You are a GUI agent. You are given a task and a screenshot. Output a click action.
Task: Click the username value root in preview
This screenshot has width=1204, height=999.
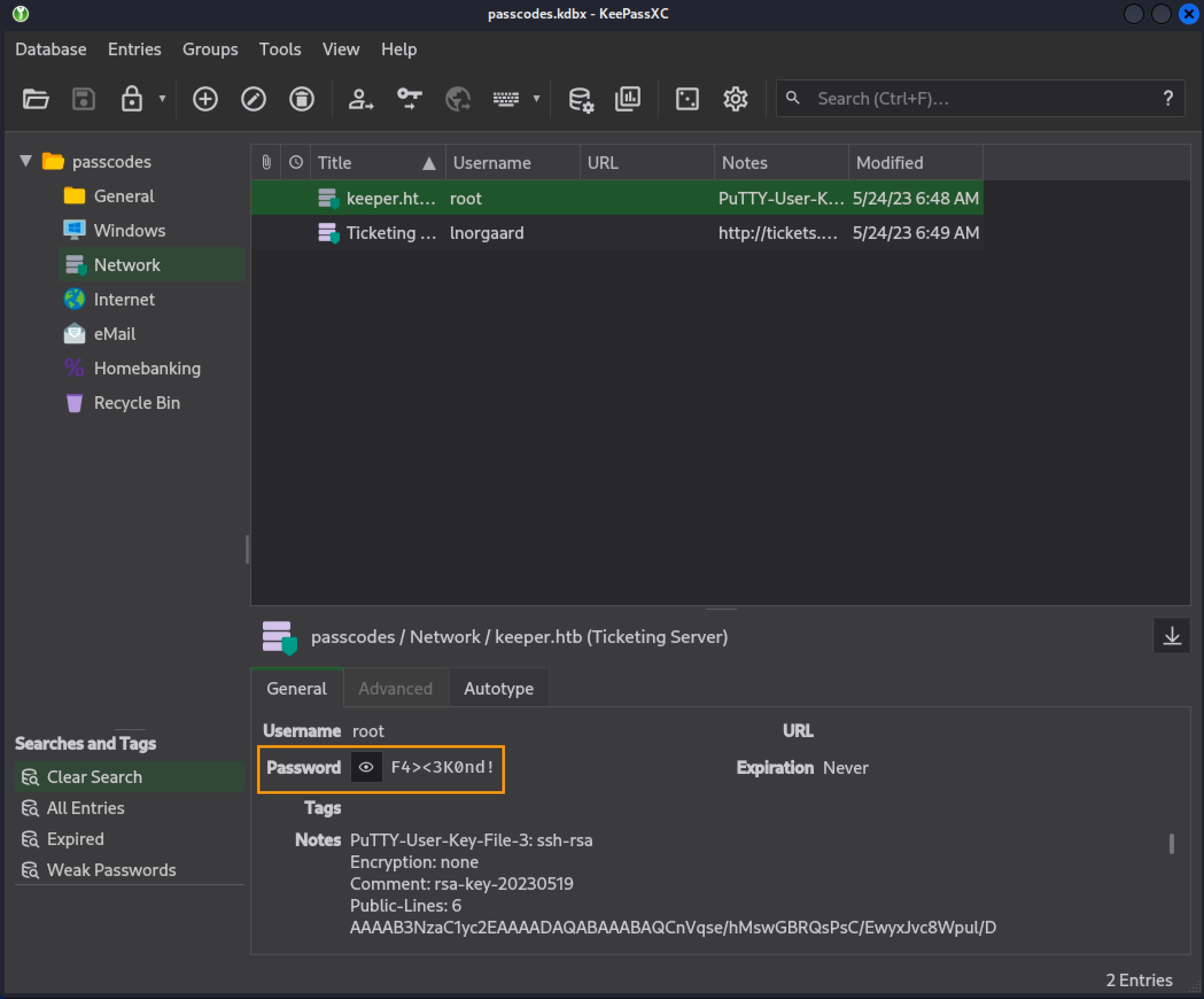click(x=368, y=731)
